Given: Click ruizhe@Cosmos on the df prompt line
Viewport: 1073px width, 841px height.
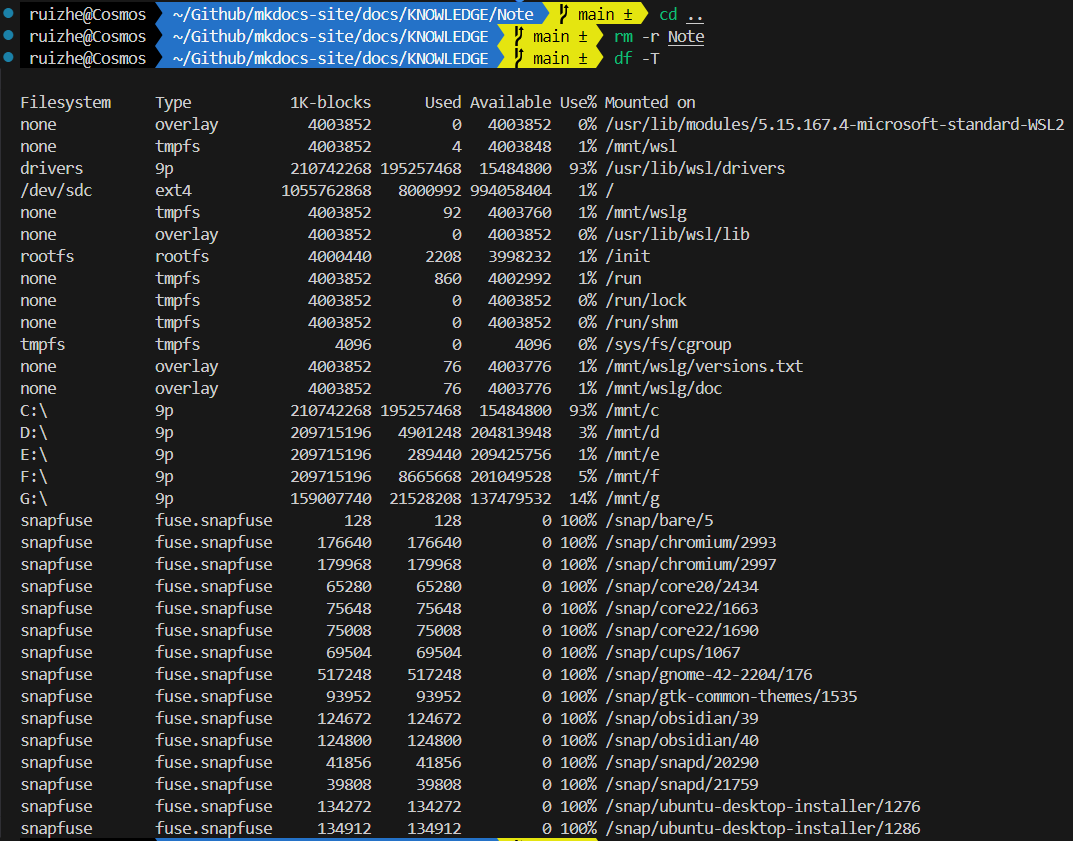Looking at the screenshot, I should pyautogui.click(x=87, y=58).
